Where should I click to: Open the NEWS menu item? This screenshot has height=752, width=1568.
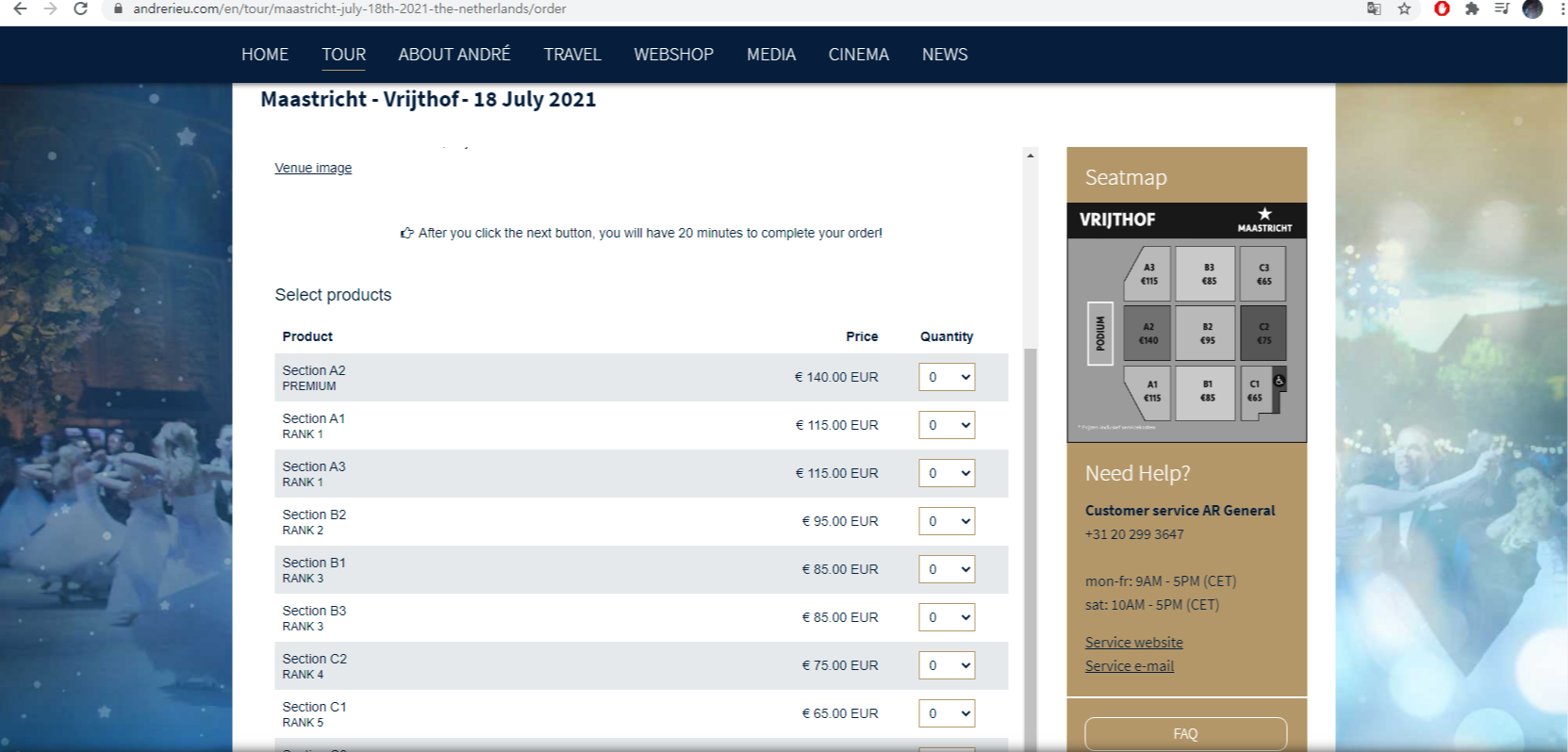(945, 55)
